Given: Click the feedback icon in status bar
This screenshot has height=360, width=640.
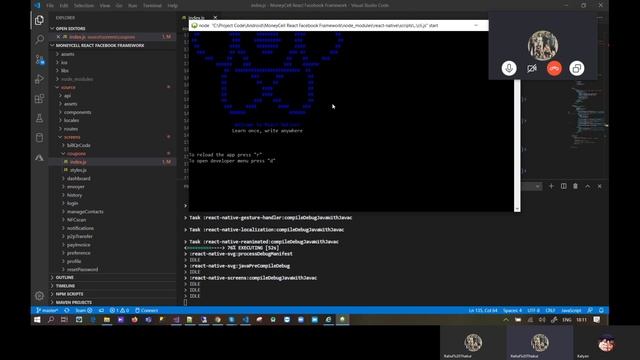Looking at the screenshot, I should click(x=590, y=311).
